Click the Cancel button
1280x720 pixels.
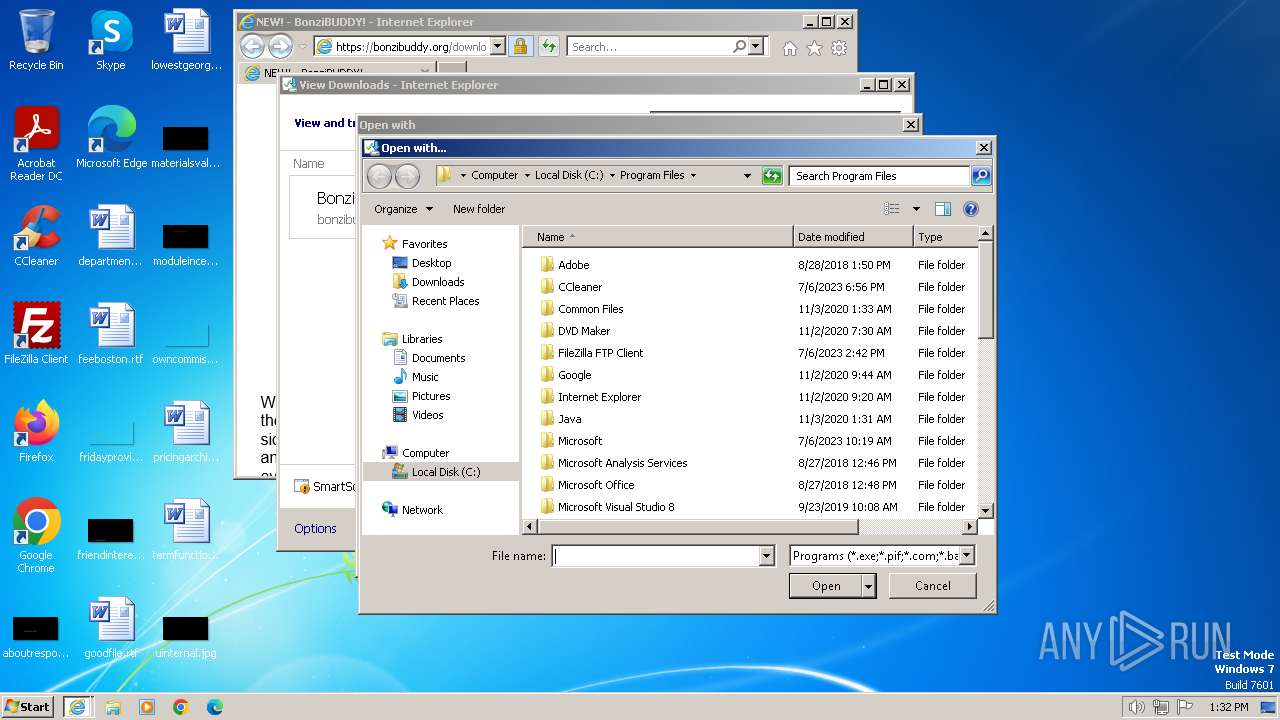coord(933,586)
